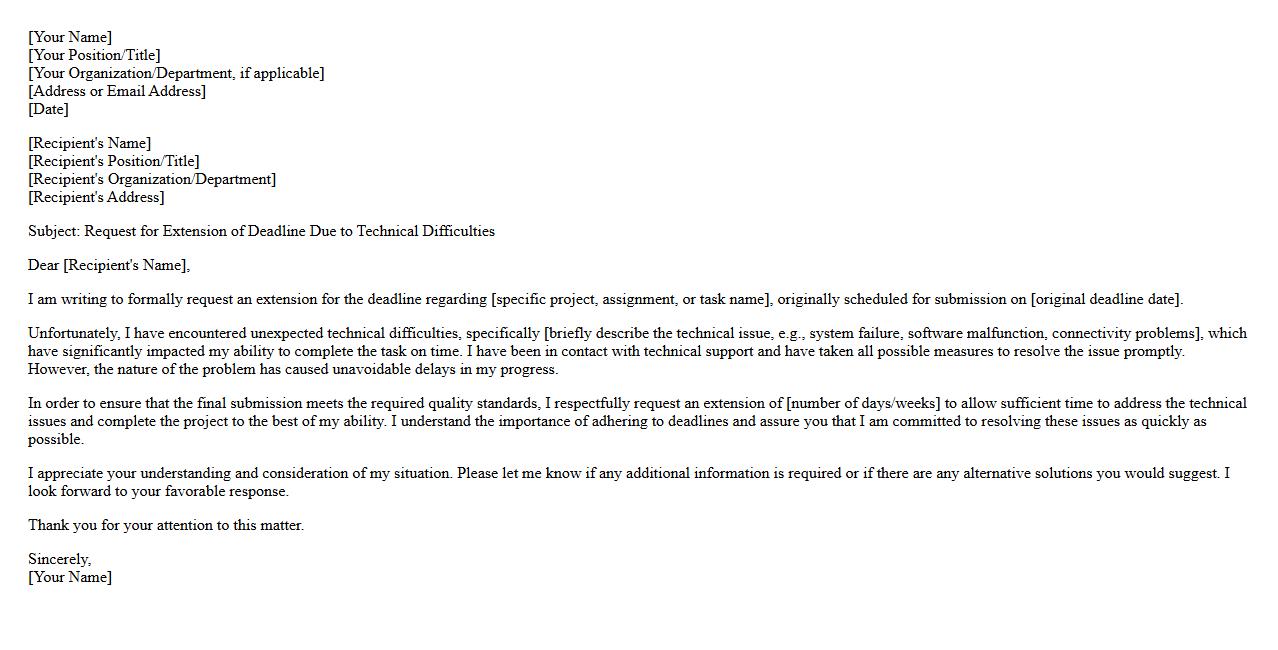
Task: Click the "Dear [Recipient's Name]," salutation
Action: click(109, 265)
